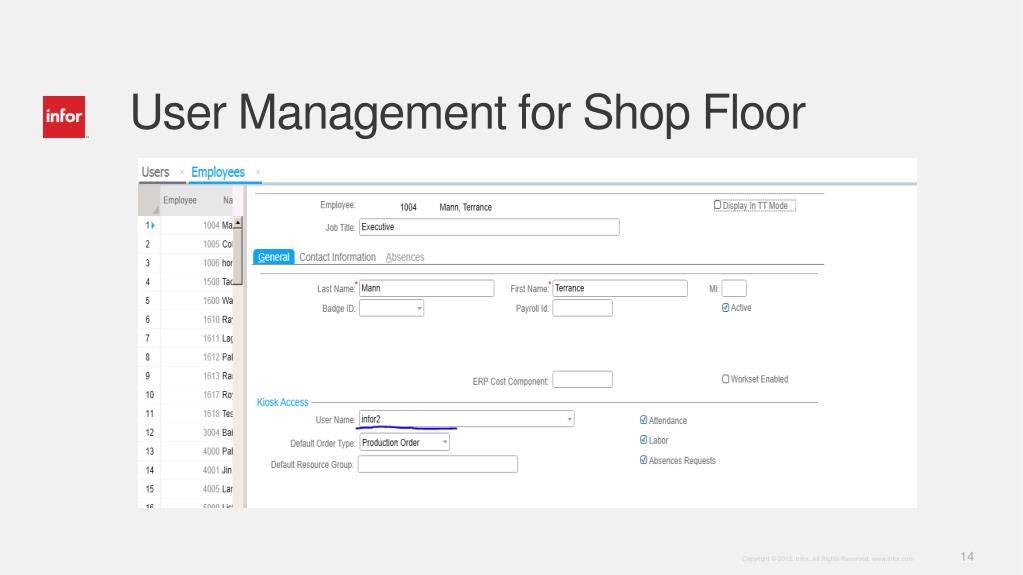Toggle Display In TT Mode checkbox
This screenshot has height=575, width=1023.
pos(717,205)
